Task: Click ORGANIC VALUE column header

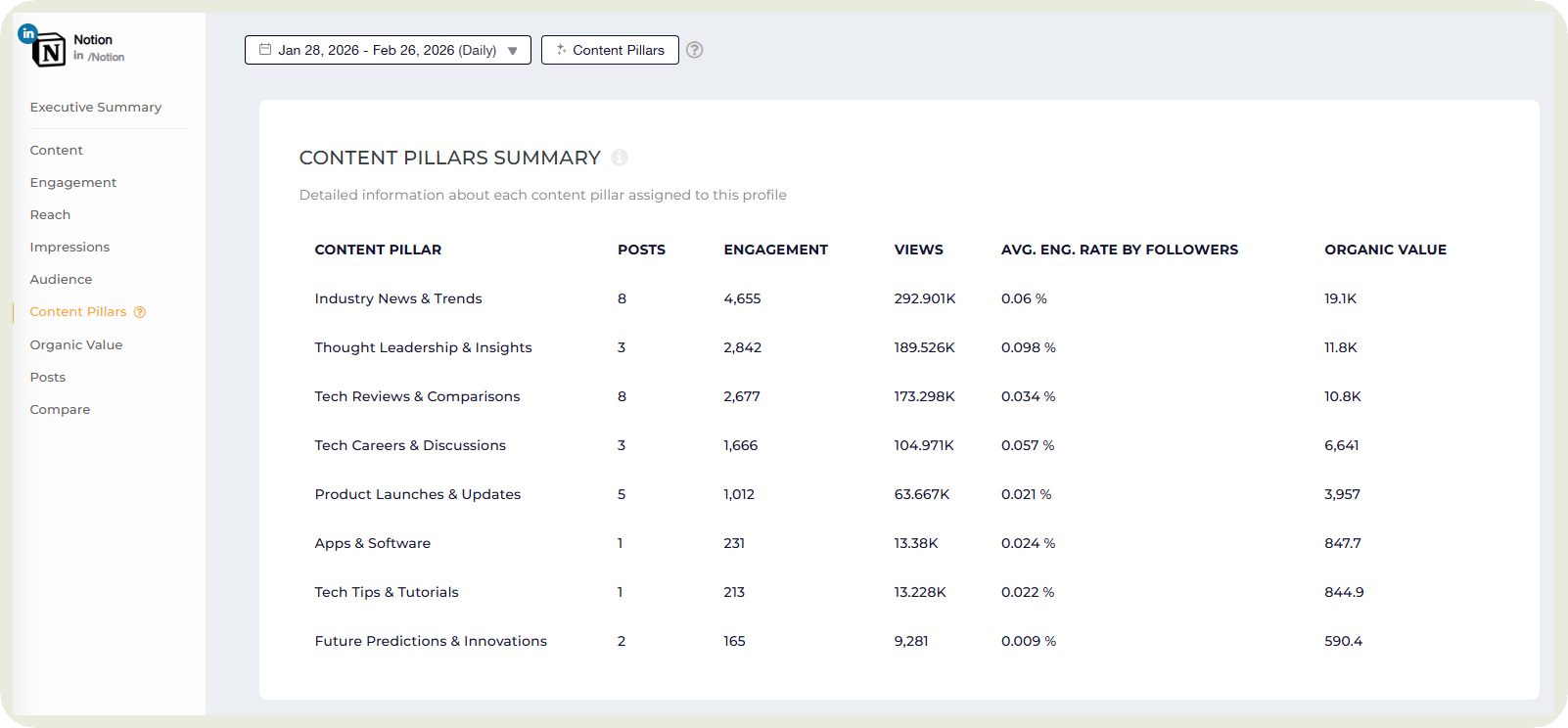Action: (1385, 250)
